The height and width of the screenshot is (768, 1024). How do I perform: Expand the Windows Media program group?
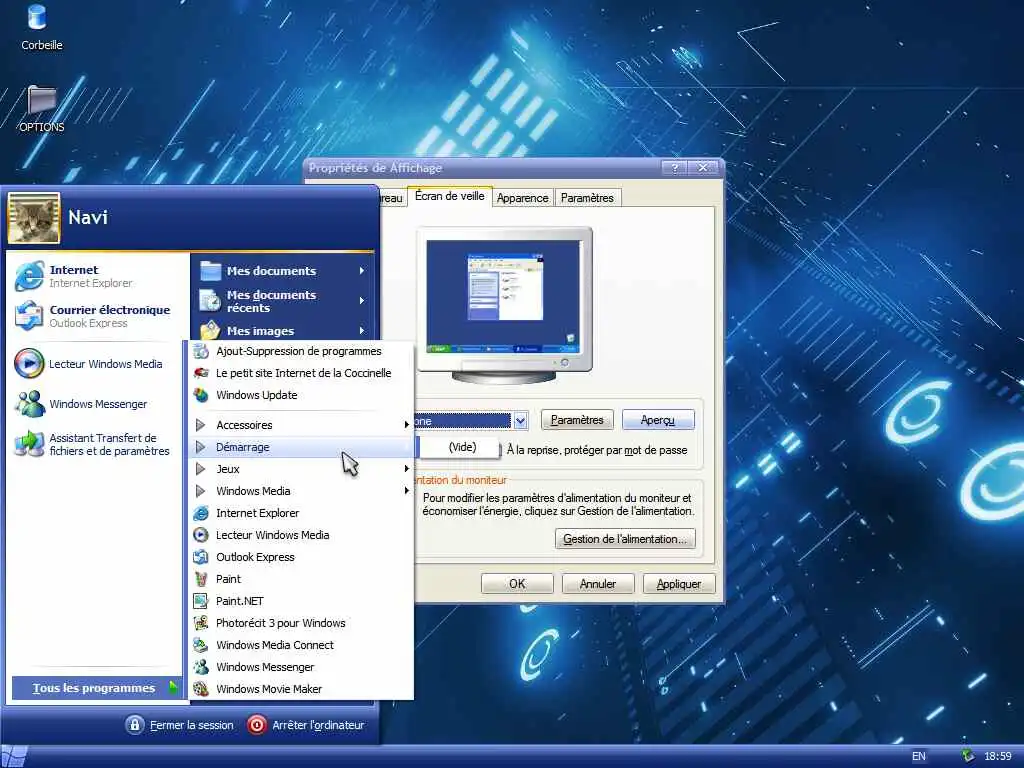tap(300, 491)
